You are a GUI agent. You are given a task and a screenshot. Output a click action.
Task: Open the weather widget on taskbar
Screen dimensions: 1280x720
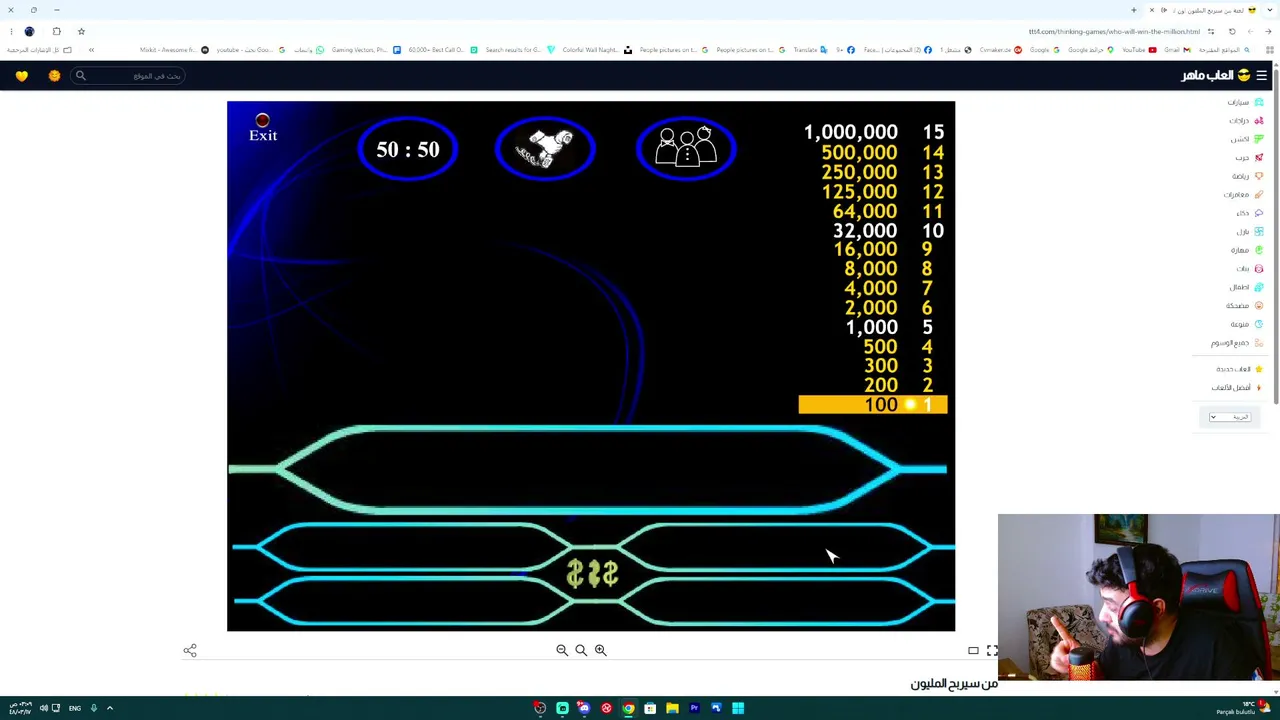coord(1242,708)
